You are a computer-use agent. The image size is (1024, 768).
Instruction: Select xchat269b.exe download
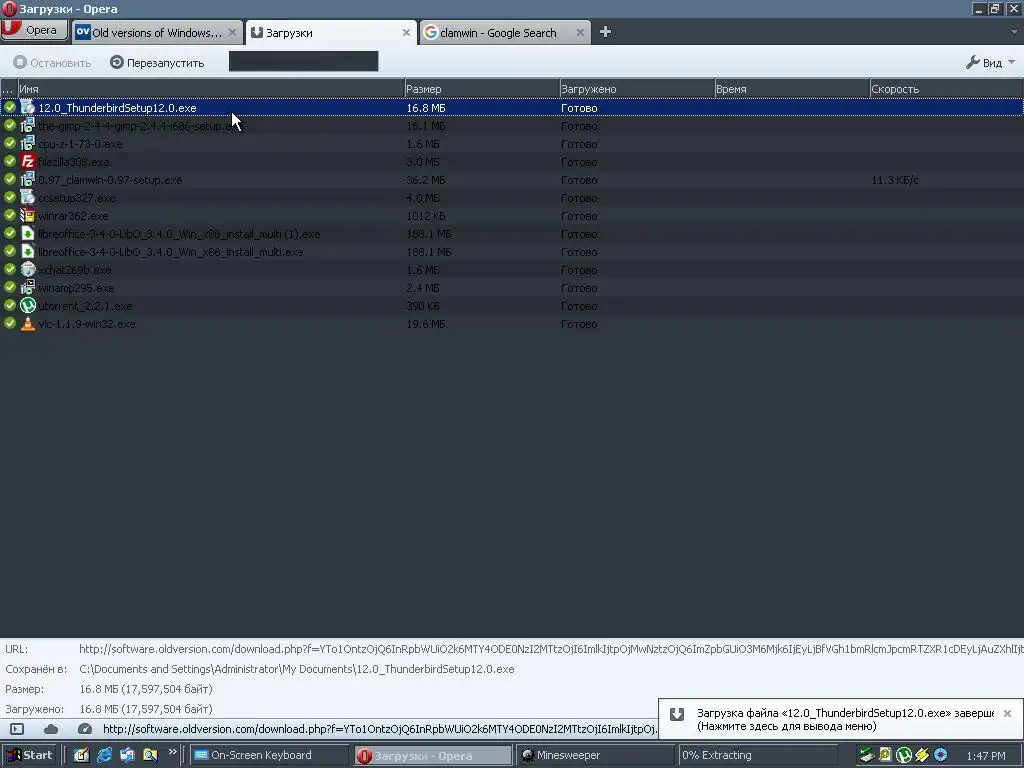pos(512,270)
